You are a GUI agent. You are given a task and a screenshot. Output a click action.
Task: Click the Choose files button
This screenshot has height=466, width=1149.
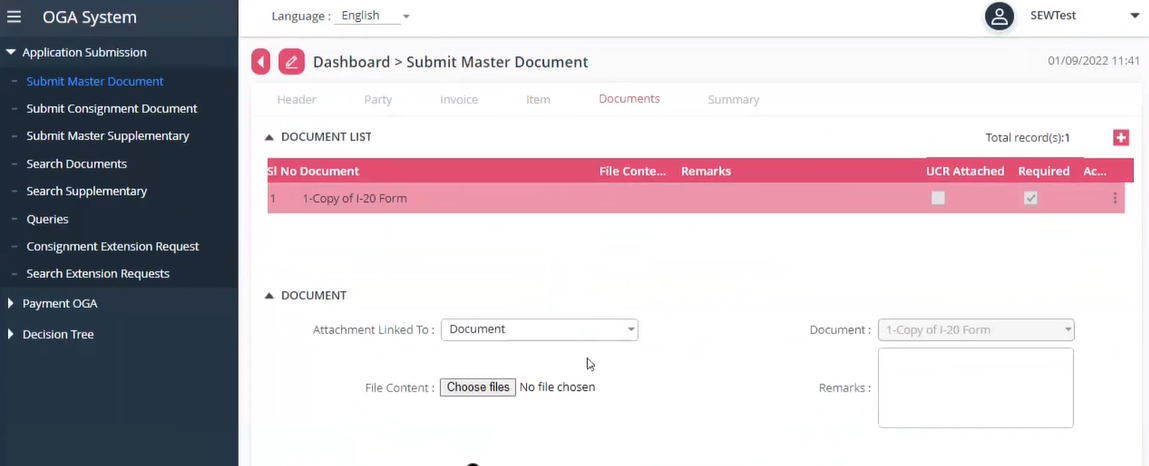478,387
